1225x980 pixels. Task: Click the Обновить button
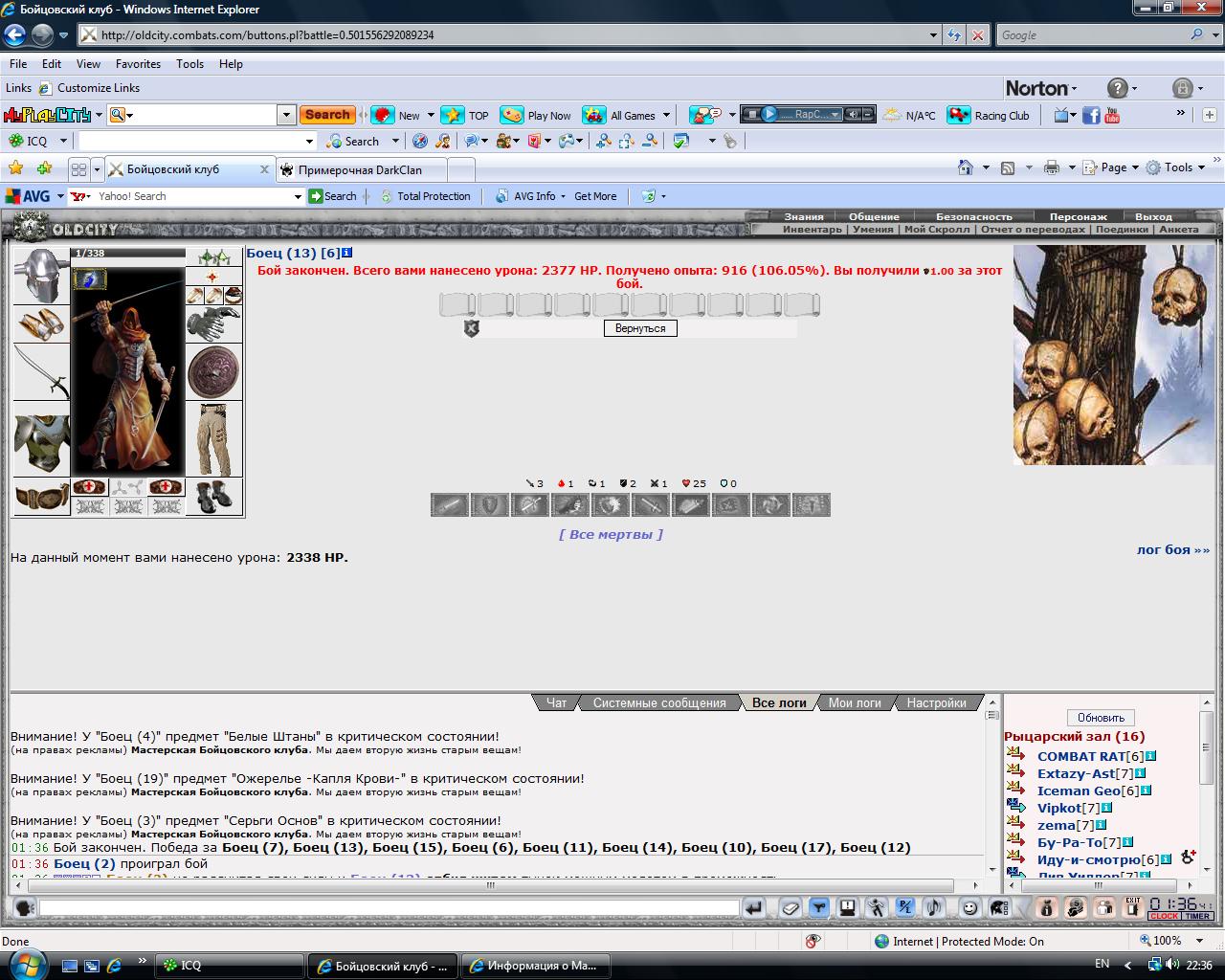[x=1101, y=718]
